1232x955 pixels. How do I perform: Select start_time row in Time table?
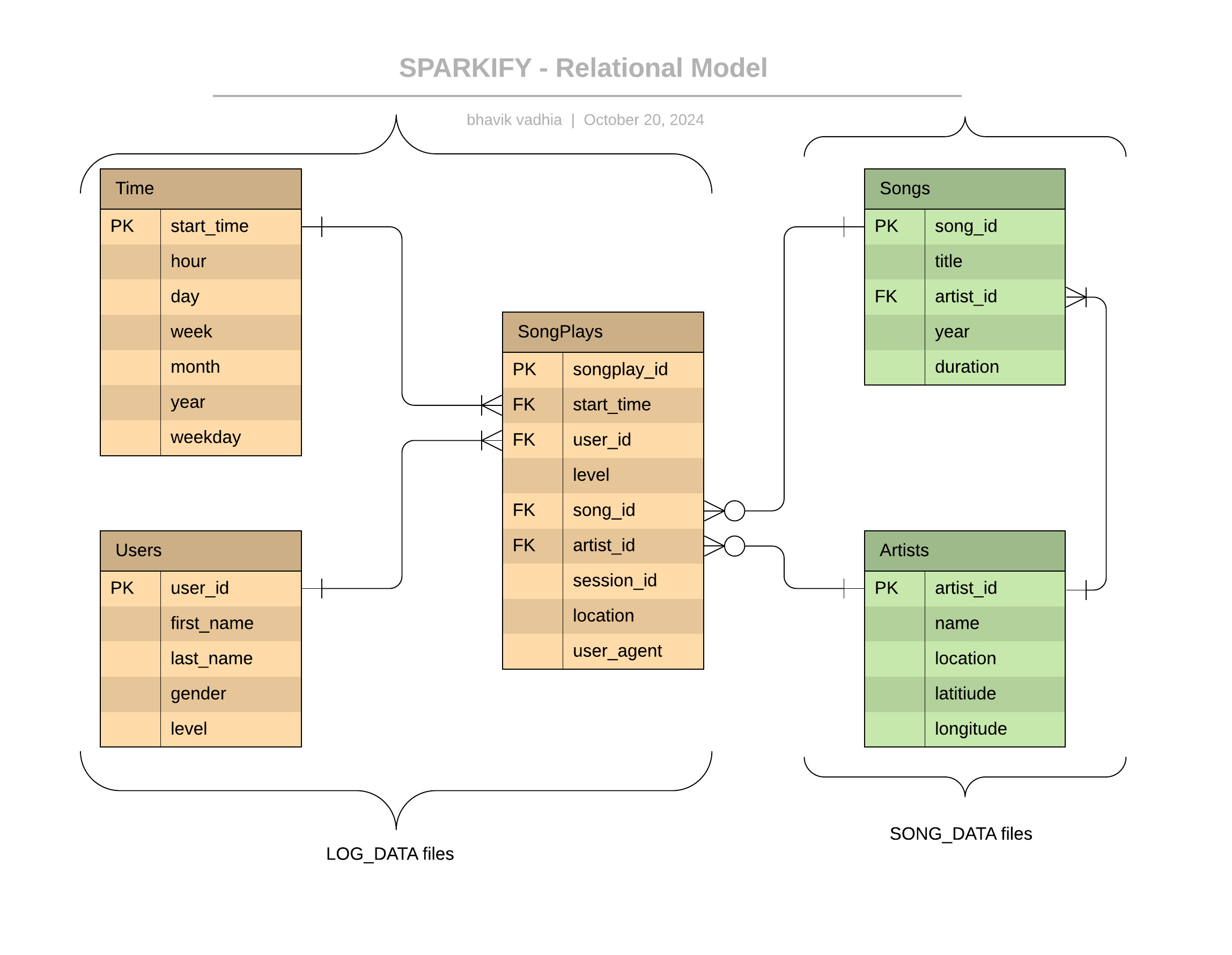[x=201, y=227]
